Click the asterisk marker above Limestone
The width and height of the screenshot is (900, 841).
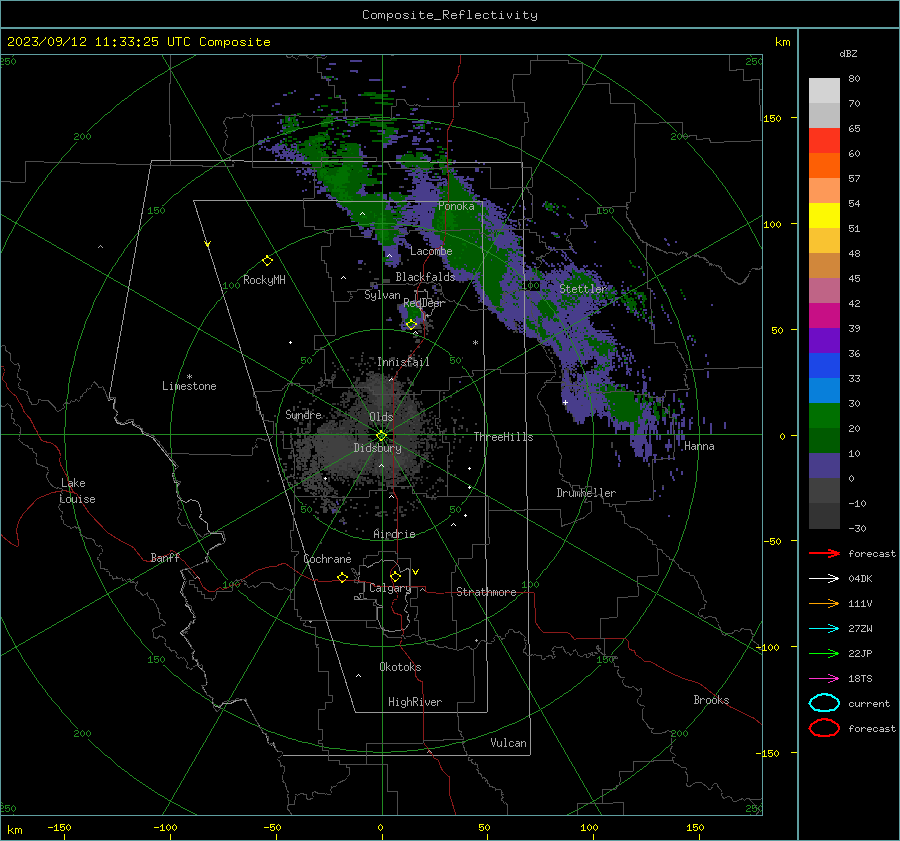189,377
